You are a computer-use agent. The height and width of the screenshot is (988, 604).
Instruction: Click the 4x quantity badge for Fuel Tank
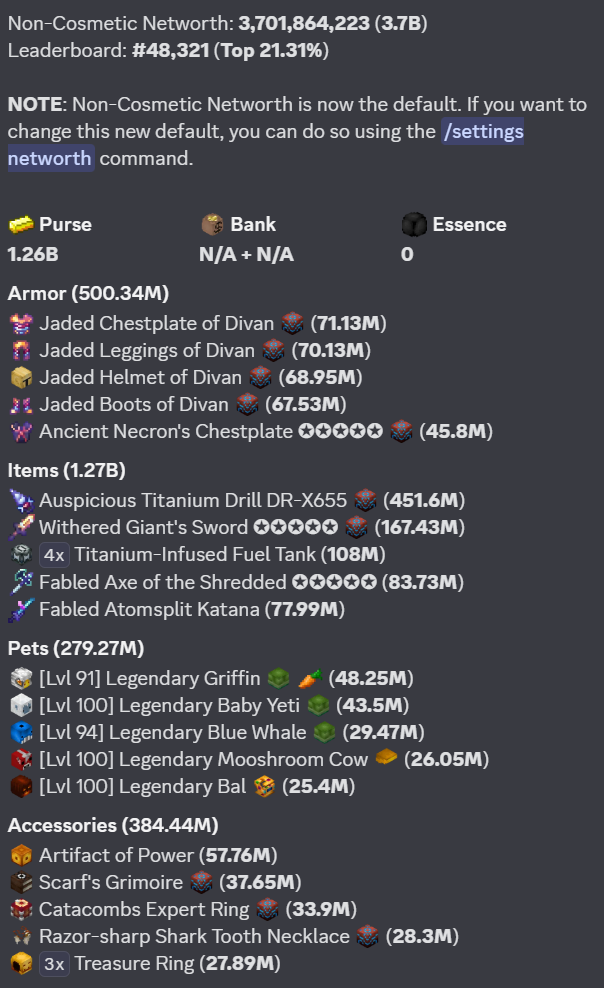click(54, 555)
